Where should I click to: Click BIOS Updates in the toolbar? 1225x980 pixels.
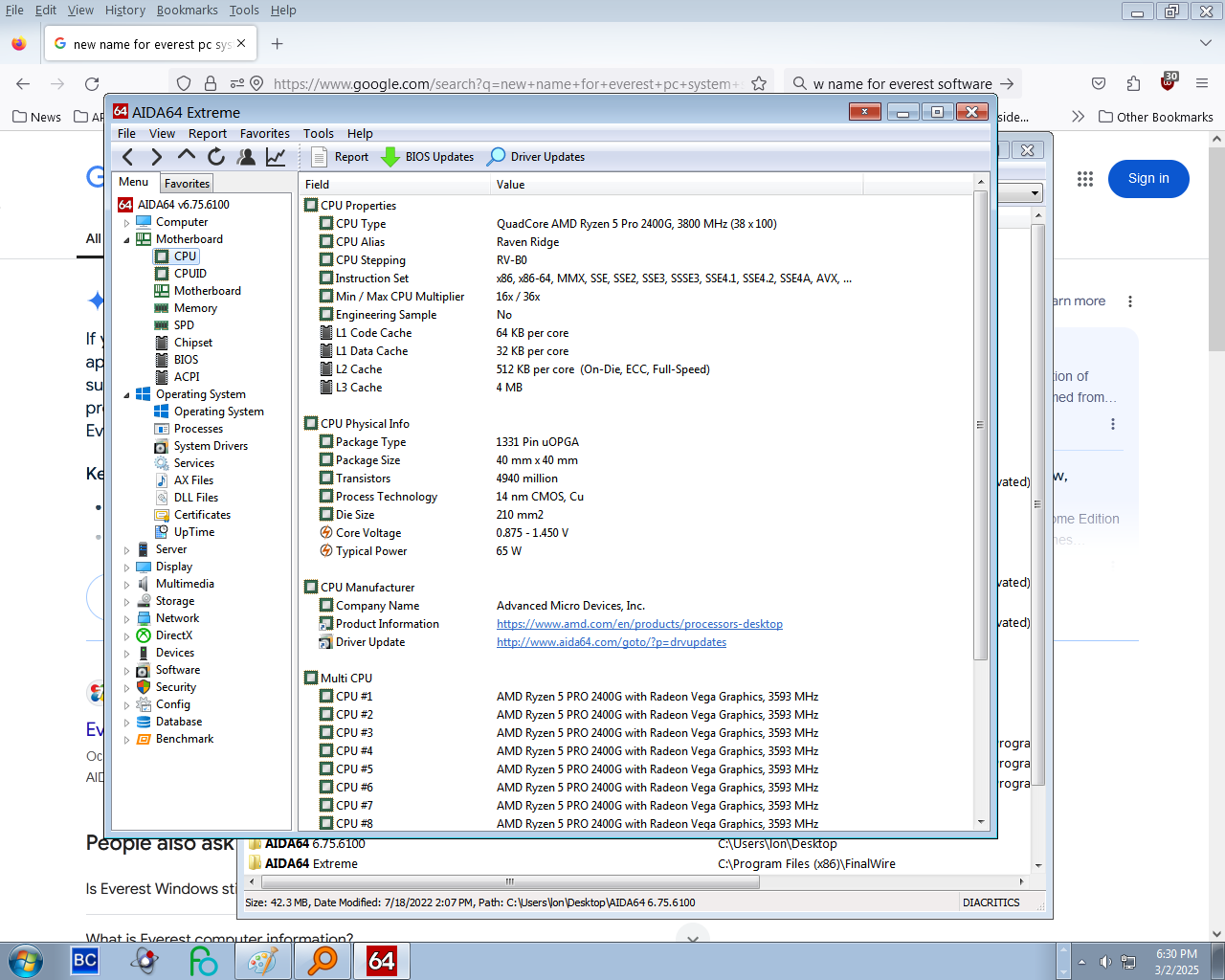428,157
